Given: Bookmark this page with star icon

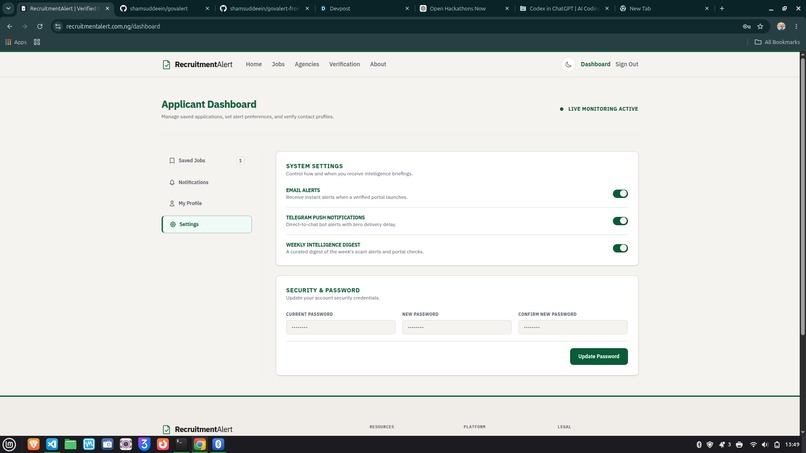Looking at the screenshot, I should pyautogui.click(x=760, y=26).
